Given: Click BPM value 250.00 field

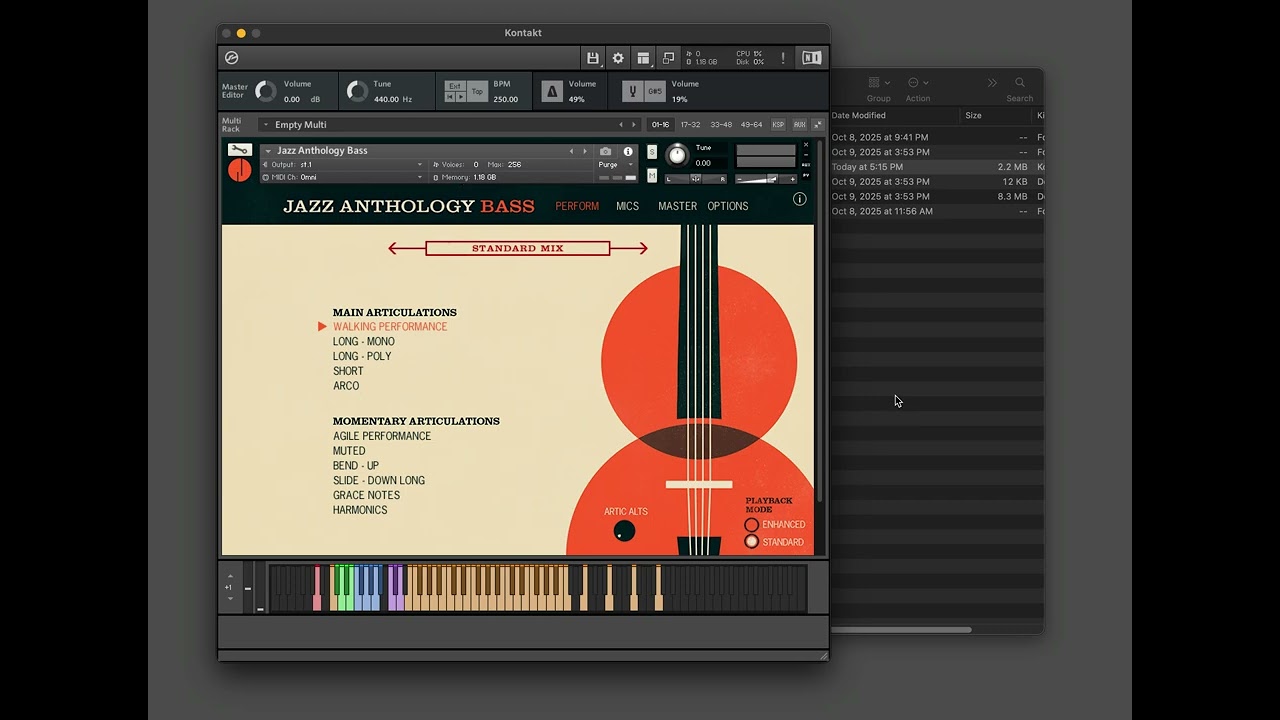Looking at the screenshot, I should (506, 99).
